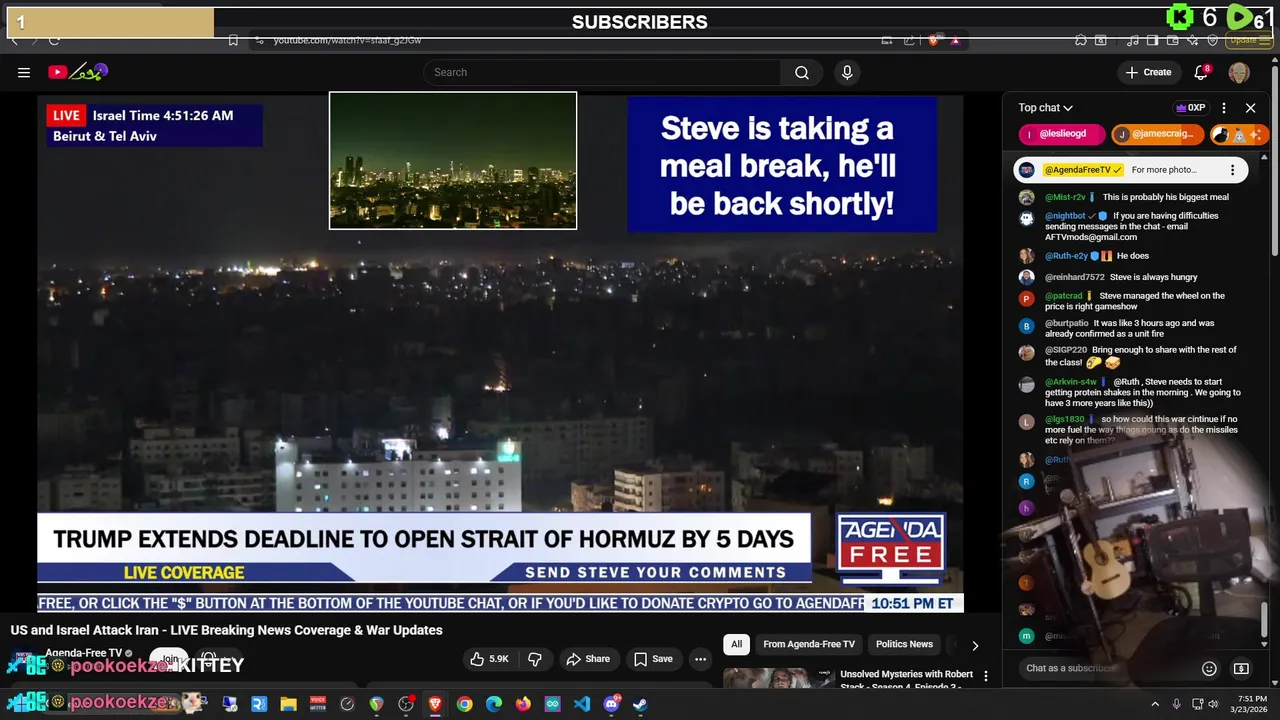1280x720 pixels.
Task: Open the YouTube guide hamburger menu
Action: [x=24, y=72]
